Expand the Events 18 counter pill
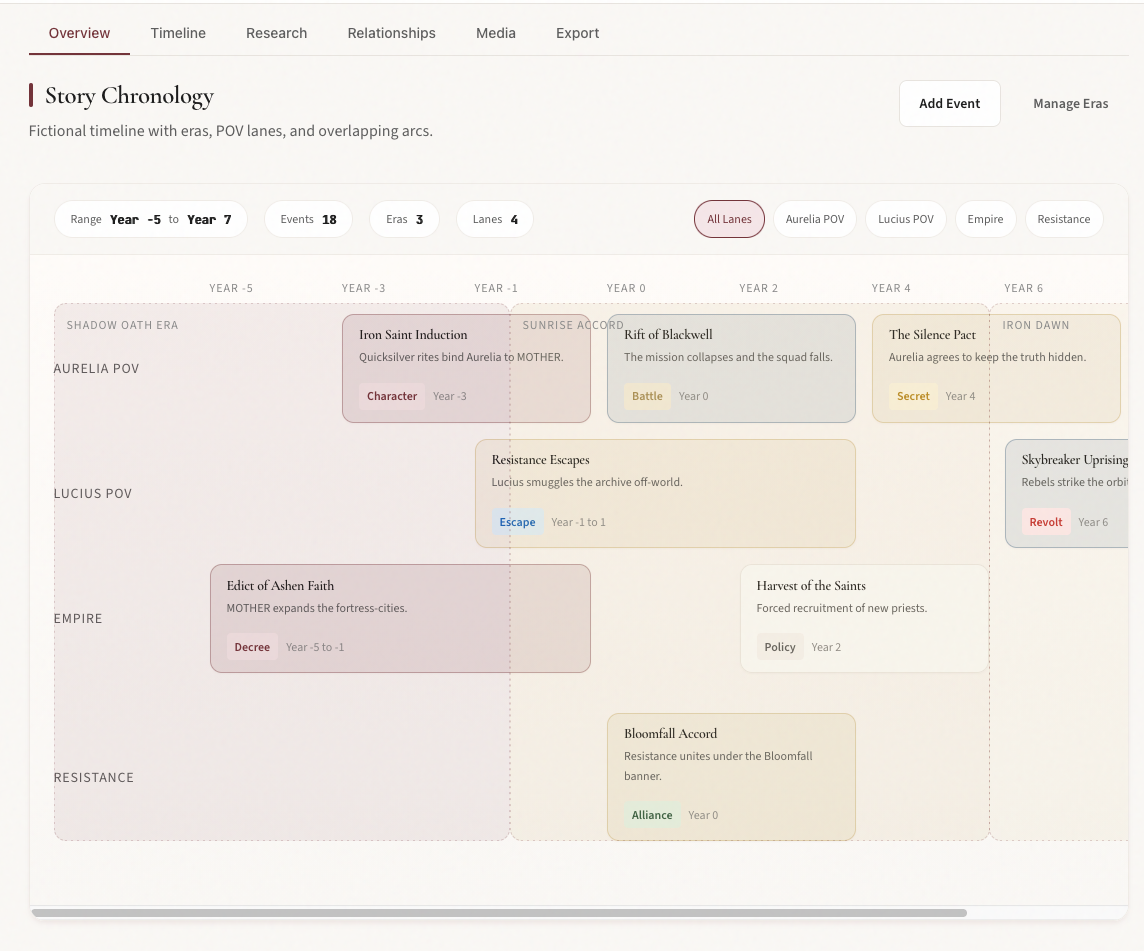The width and height of the screenshot is (1144, 951). pyautogui.click(x=308, y=218)
